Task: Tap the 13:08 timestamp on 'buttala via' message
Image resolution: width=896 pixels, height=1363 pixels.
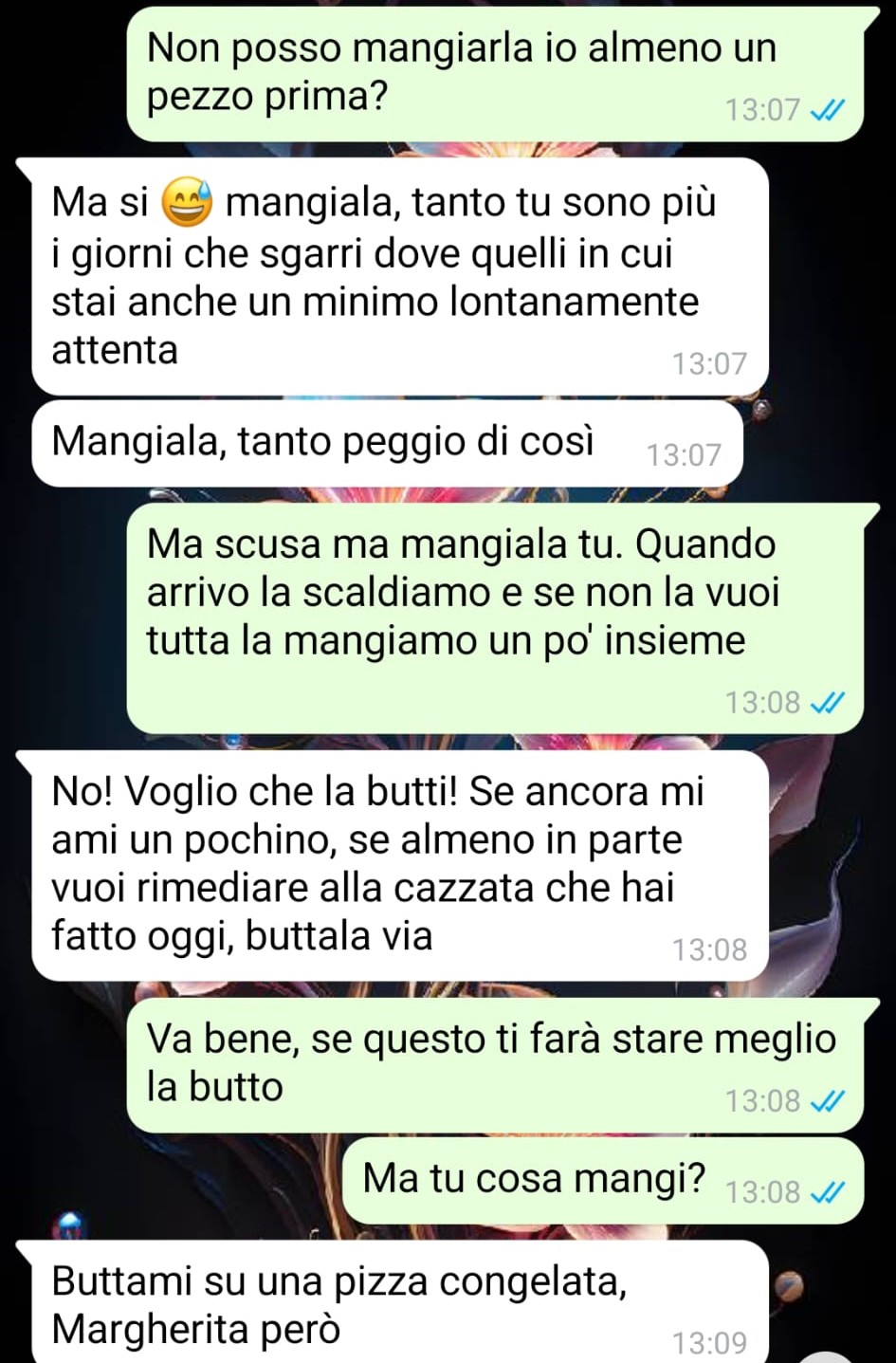Action: click(709, 949)
